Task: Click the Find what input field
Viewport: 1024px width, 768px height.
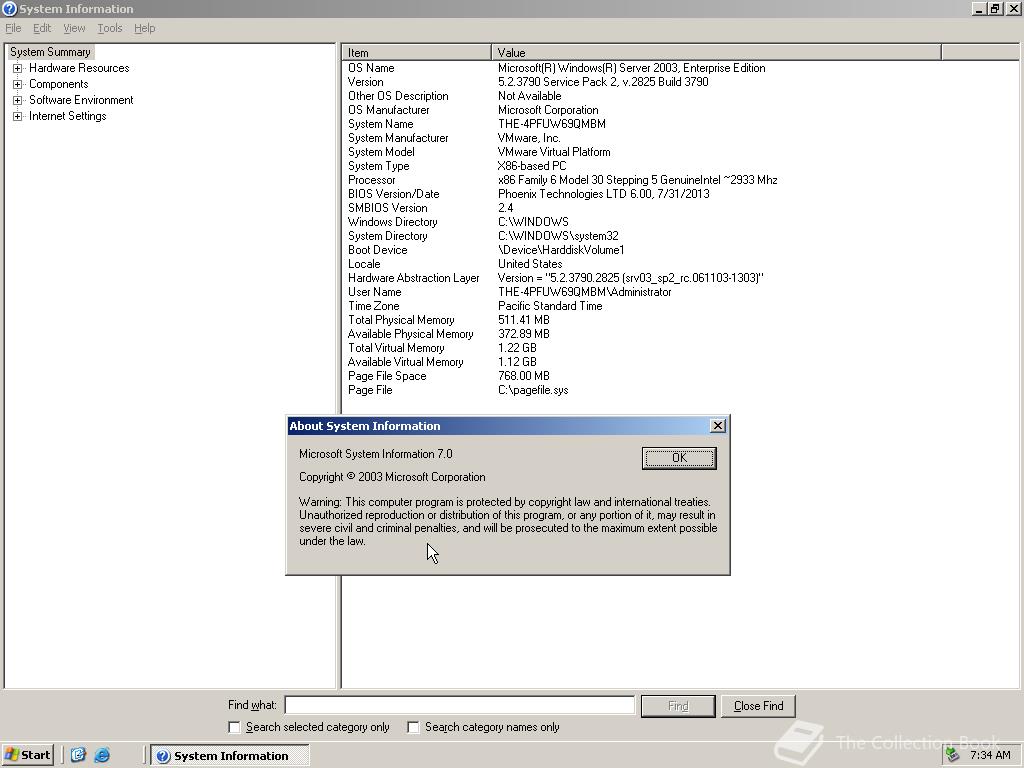Action: 460,705
